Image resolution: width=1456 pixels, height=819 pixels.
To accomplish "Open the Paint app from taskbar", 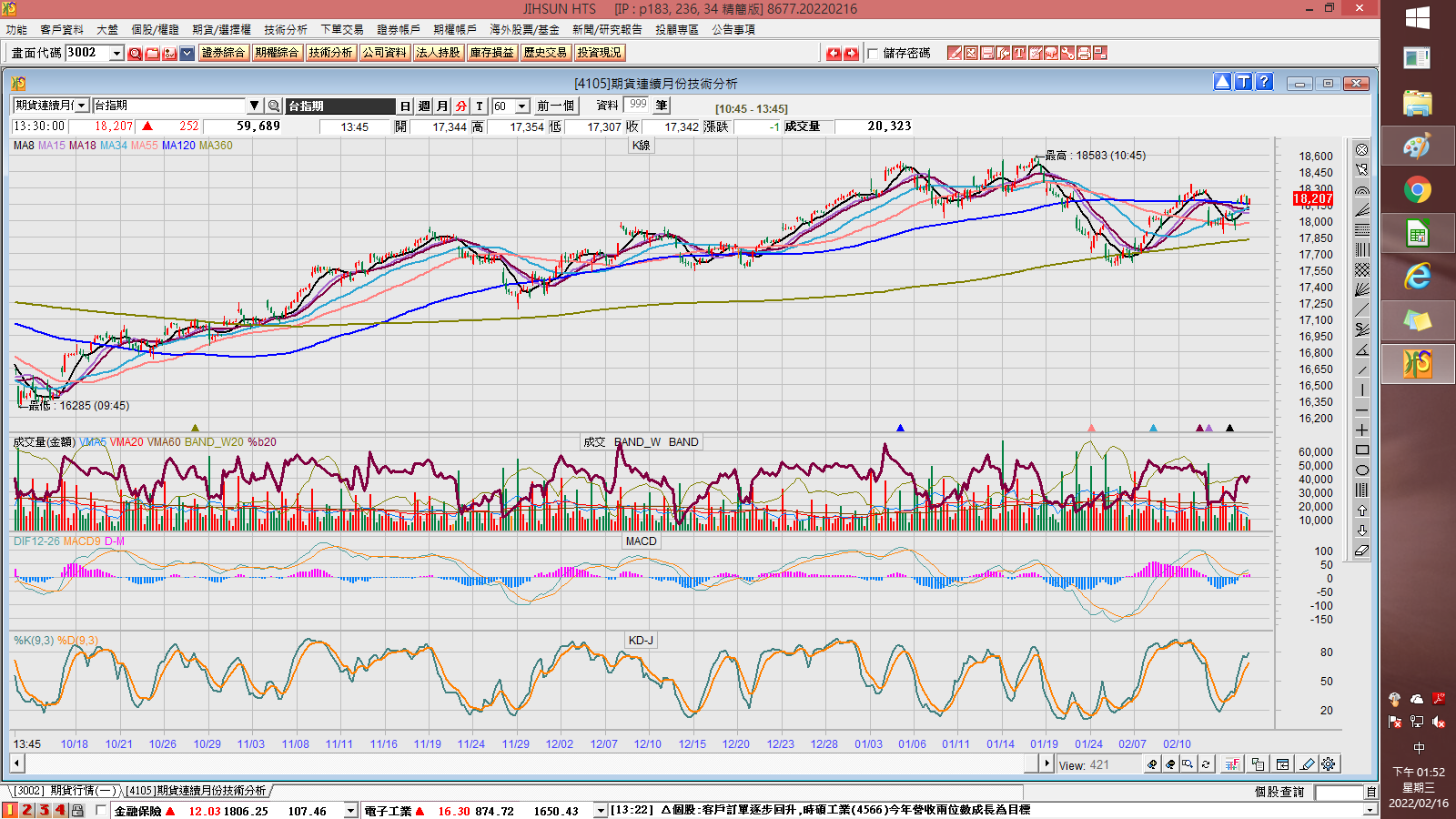I will tap(1418, 147).
